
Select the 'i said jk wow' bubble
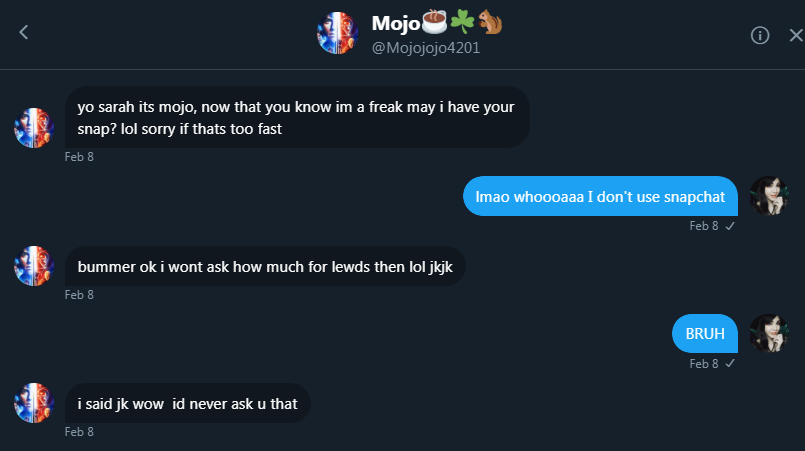(x=187, y=403)
